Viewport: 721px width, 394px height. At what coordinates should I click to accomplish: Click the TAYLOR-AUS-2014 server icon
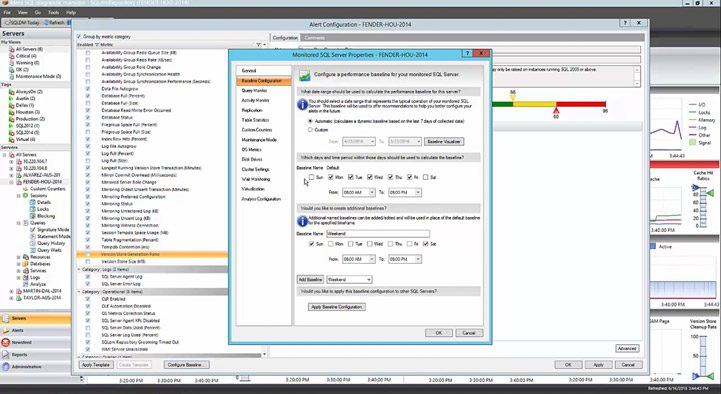(x=19, y=298)
